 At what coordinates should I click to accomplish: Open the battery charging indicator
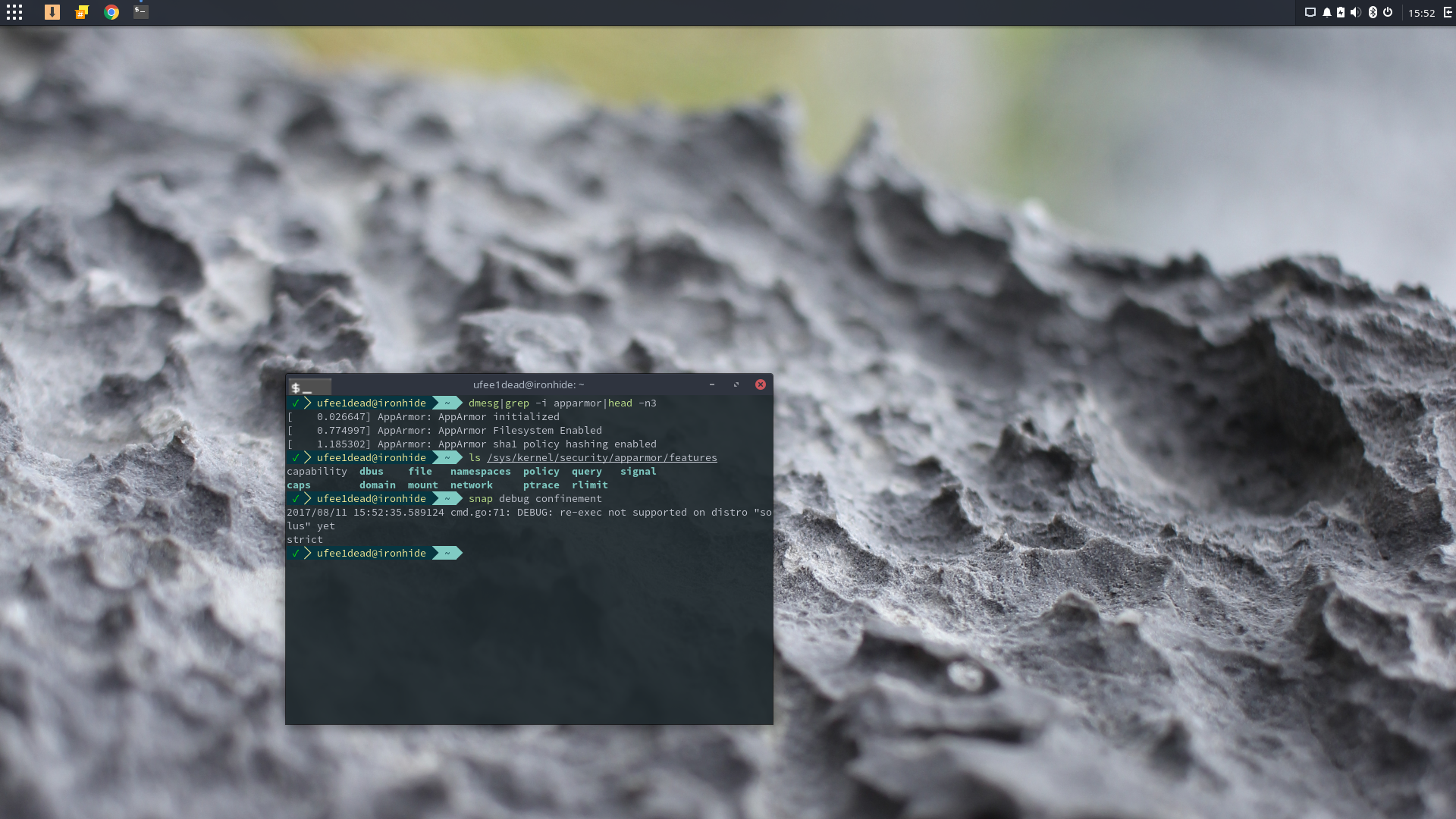click(1341, 12)
